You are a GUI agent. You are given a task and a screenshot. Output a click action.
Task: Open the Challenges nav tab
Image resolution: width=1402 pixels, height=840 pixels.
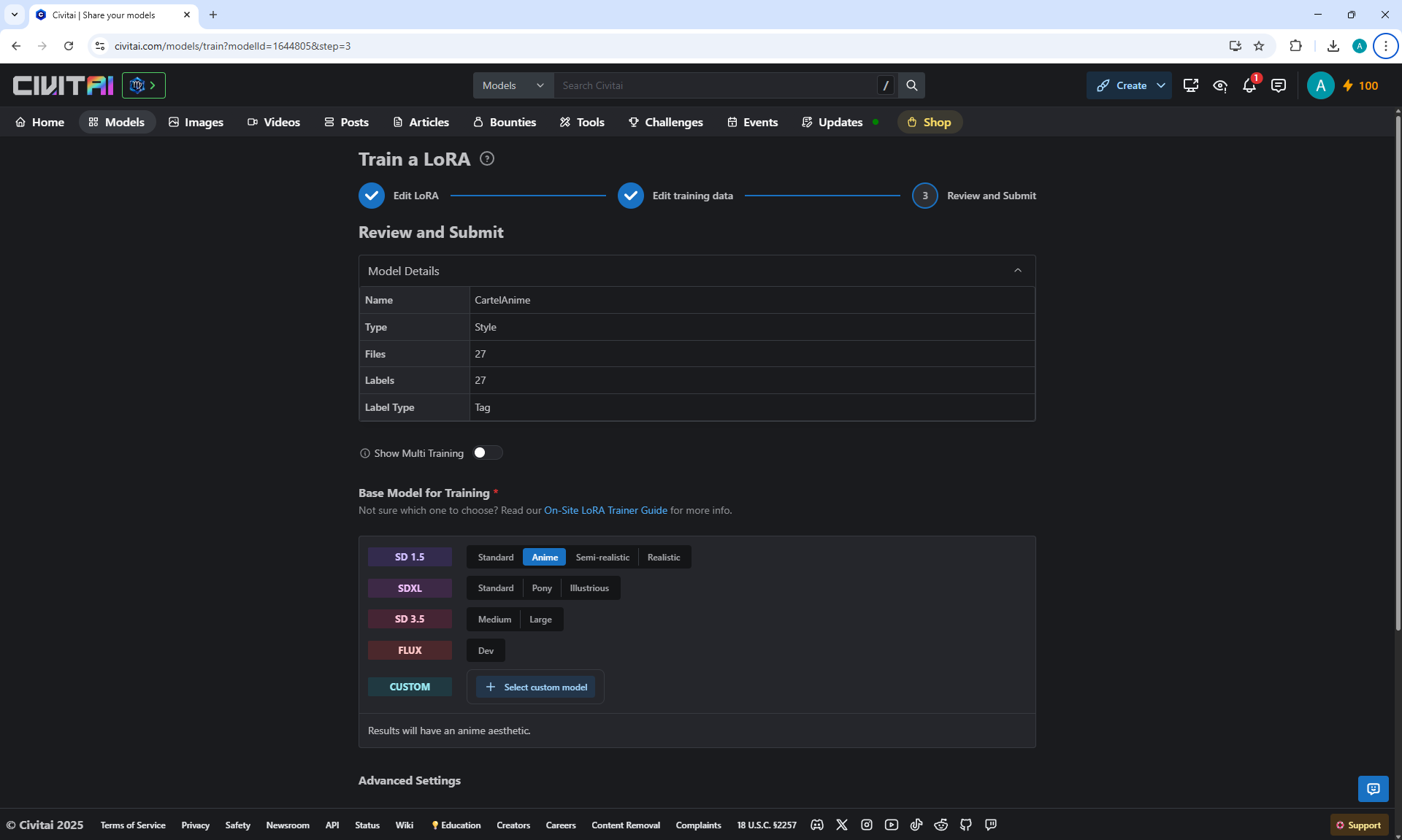tap(665, 122)
